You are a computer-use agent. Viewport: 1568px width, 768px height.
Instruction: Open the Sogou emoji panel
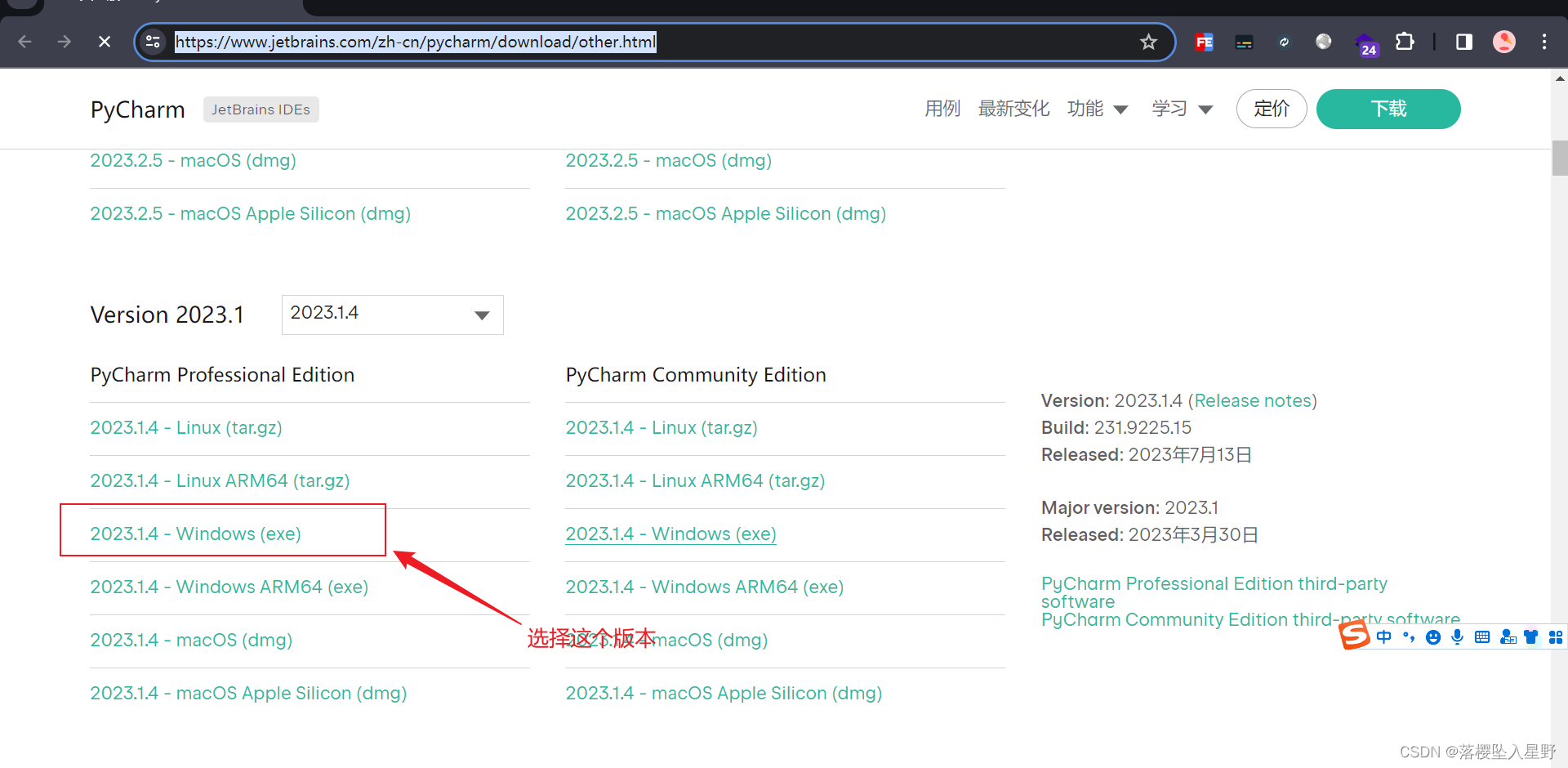[x=1433, y=637]
